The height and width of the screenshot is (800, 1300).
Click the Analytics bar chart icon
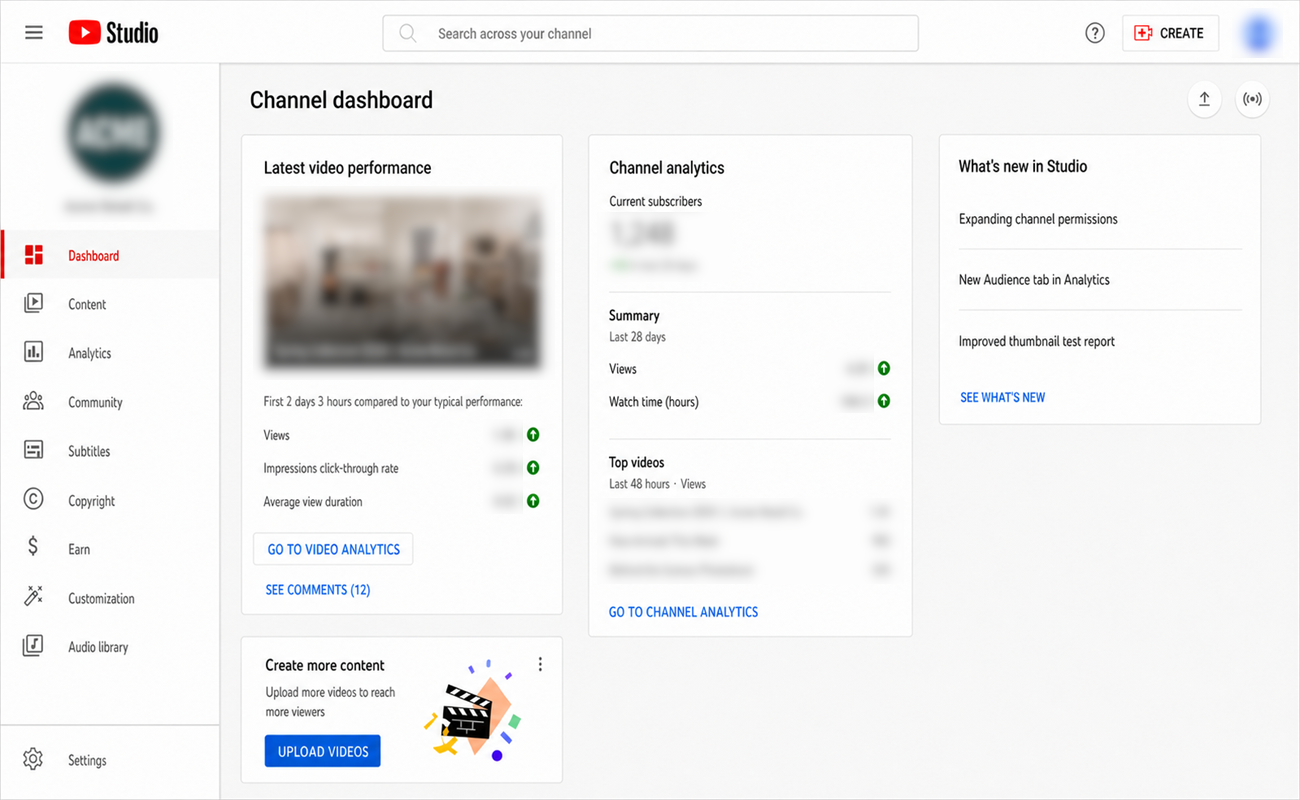[x=34, y=352]
